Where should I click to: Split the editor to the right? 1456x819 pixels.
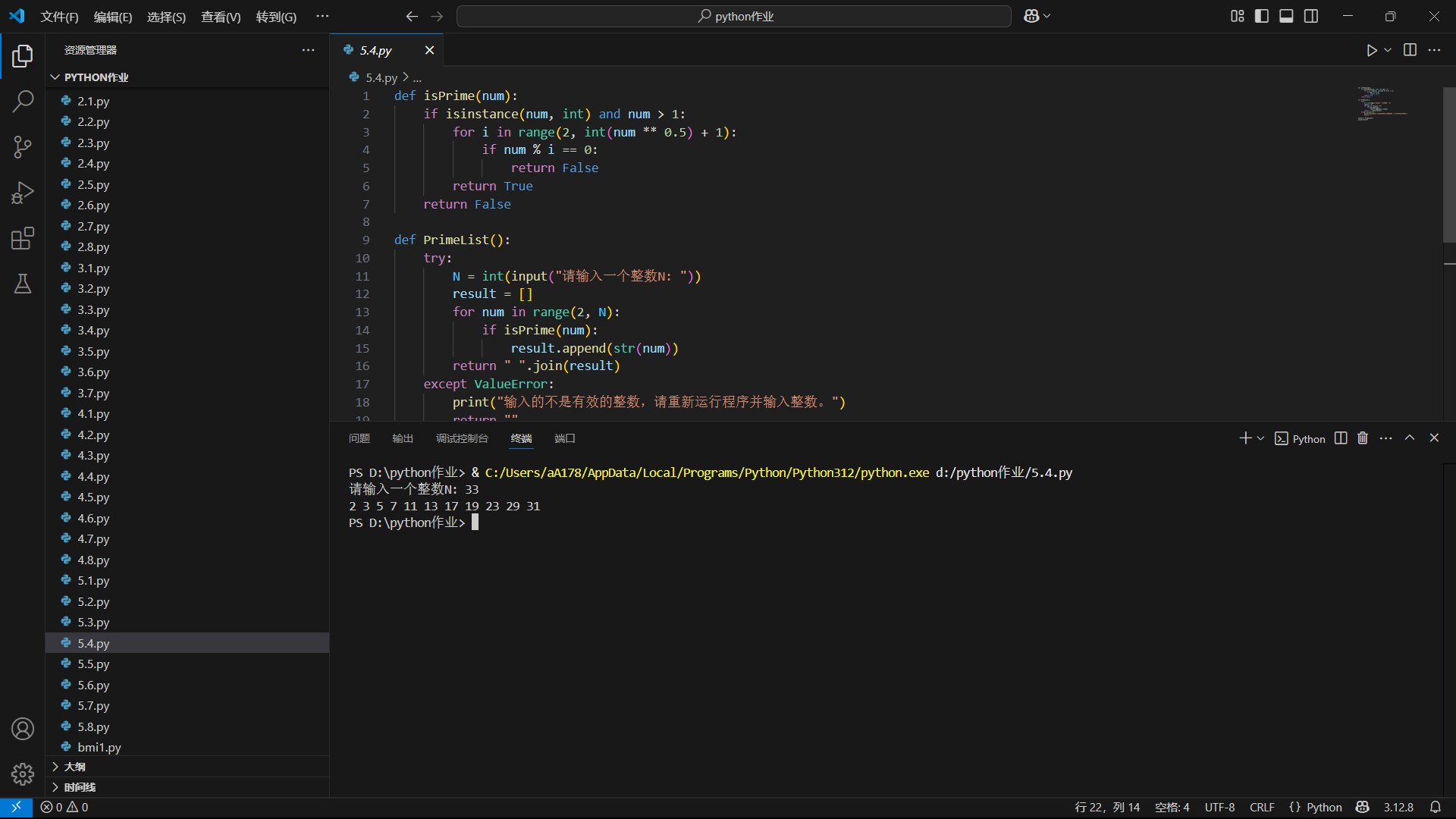tap(1410, 50)
